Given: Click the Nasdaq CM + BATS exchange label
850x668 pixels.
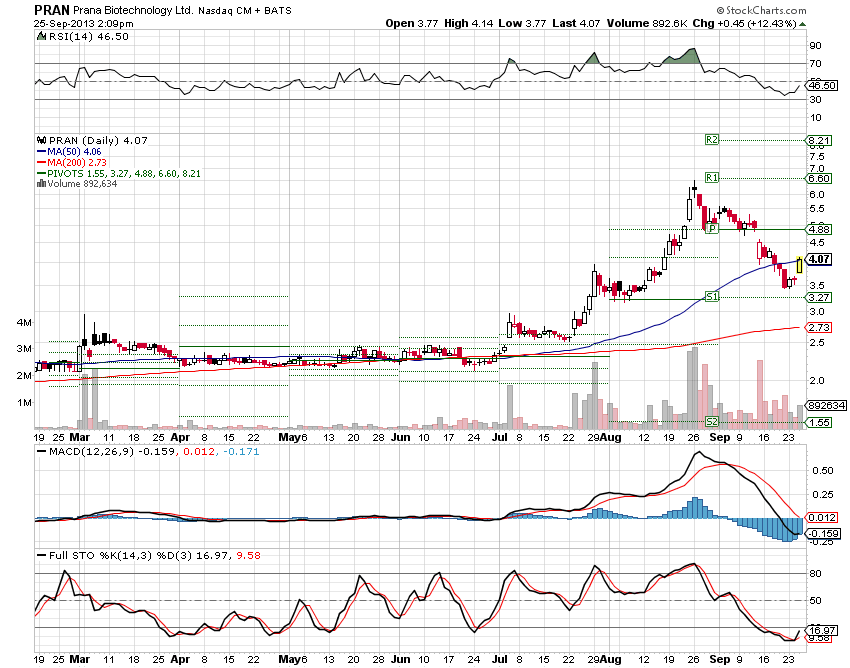Looking at the screenshot, I should (244, 11).
